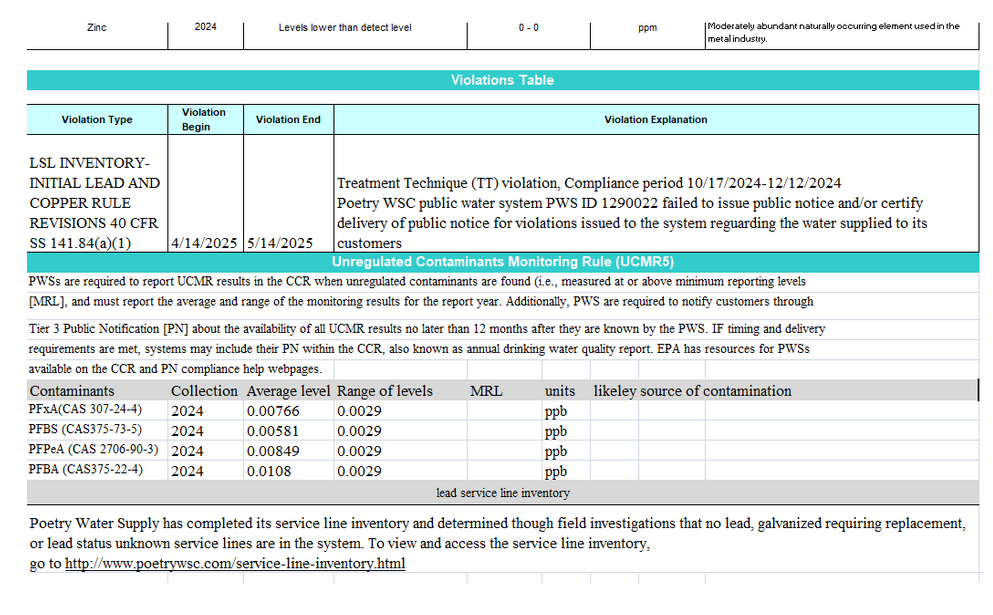Click the Average level column header

[288, 391]
